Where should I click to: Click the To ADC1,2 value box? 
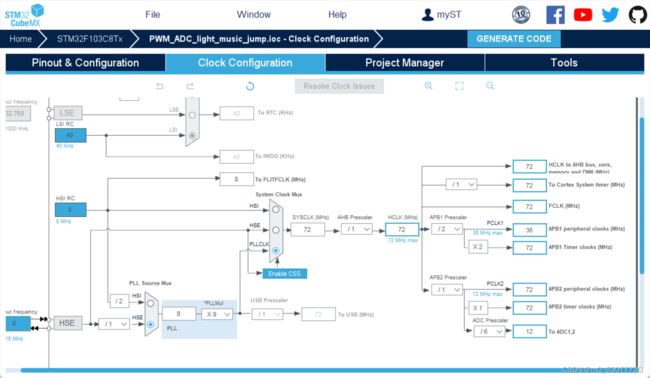(529, 331)
